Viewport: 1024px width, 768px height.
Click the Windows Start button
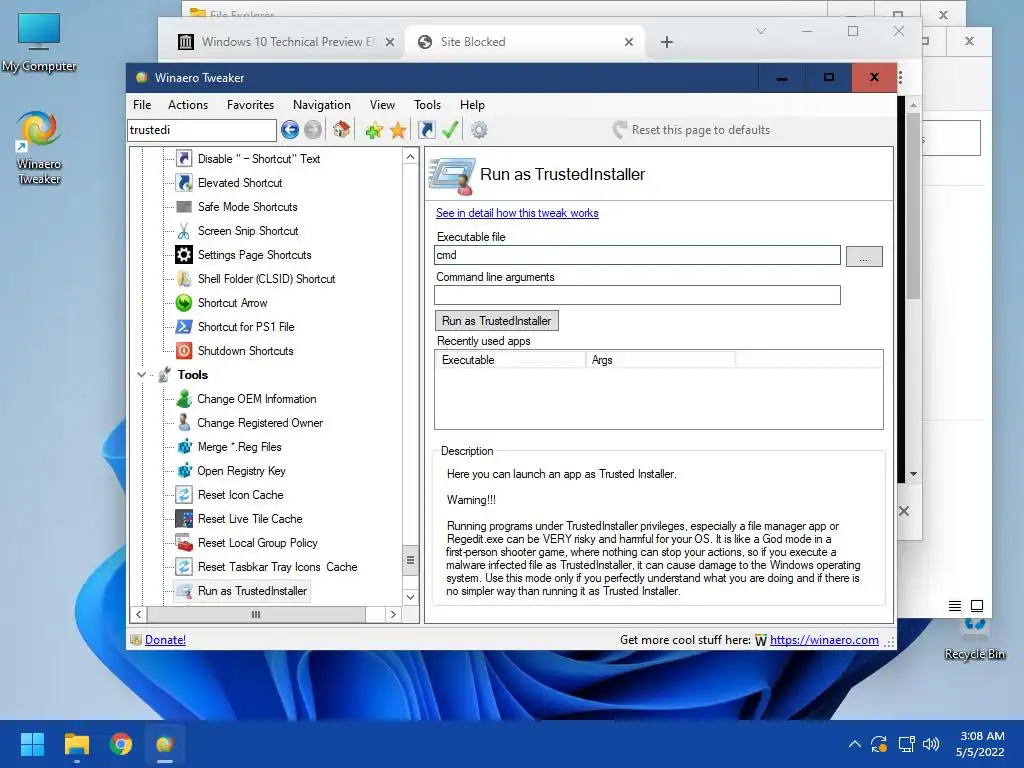[x=32, y=744]
